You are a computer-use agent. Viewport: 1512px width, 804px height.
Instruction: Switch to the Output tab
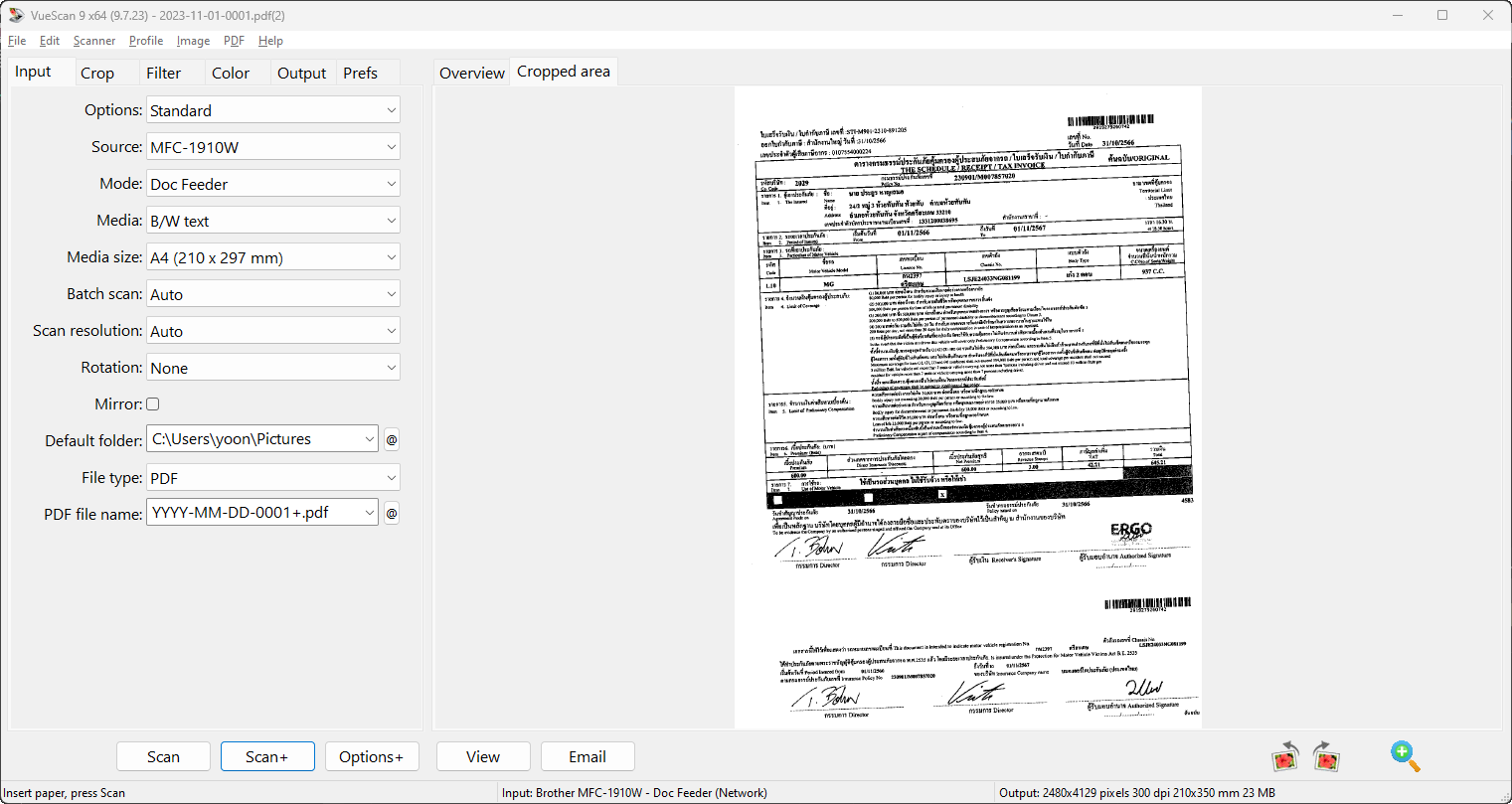(x=302, y=73)
